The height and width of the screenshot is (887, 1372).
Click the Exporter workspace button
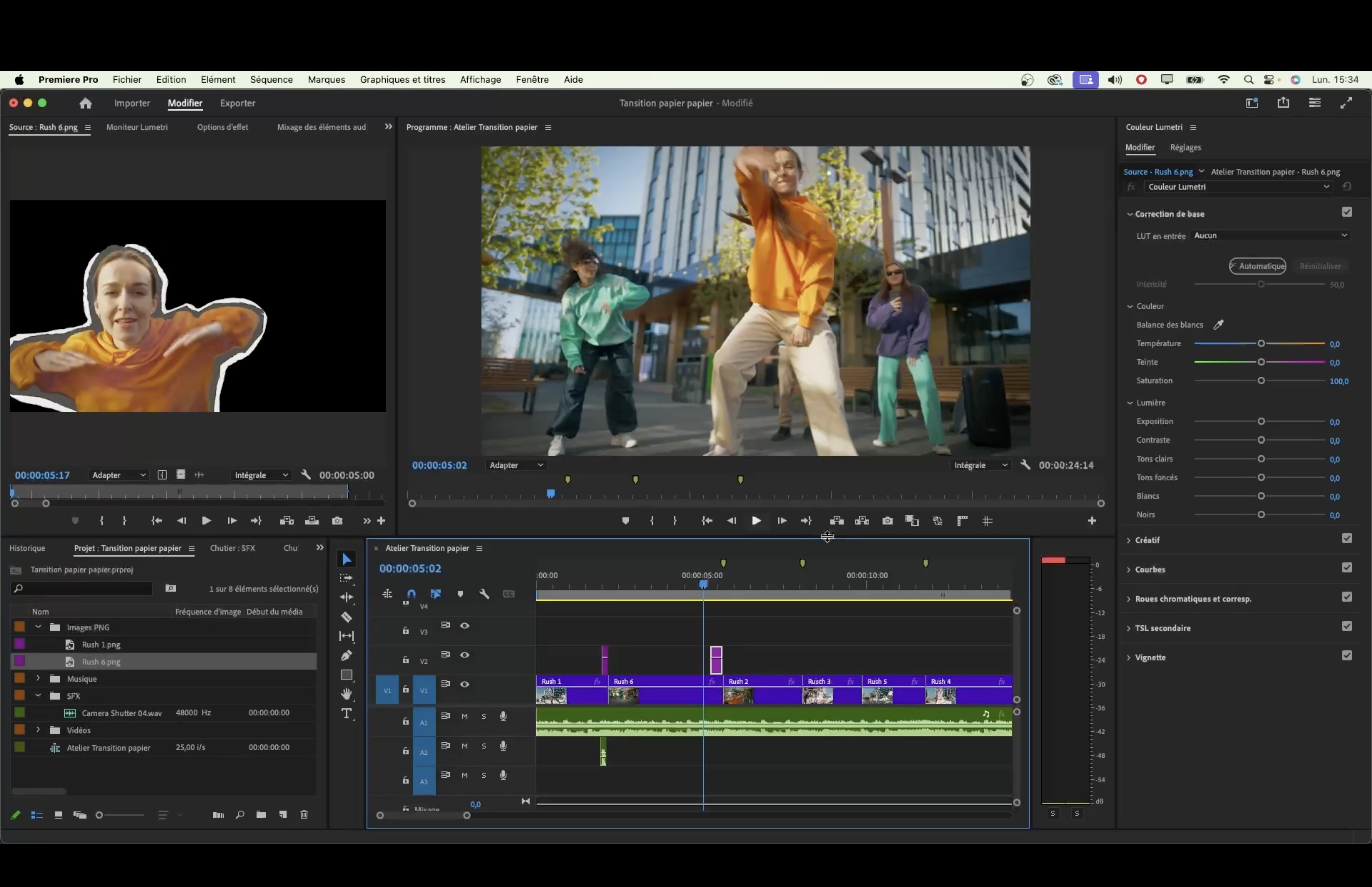(237, 103)
